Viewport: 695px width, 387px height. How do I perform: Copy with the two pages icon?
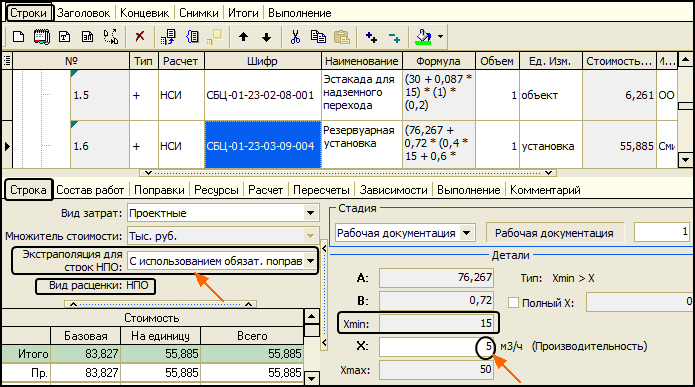tap(318, 37)
